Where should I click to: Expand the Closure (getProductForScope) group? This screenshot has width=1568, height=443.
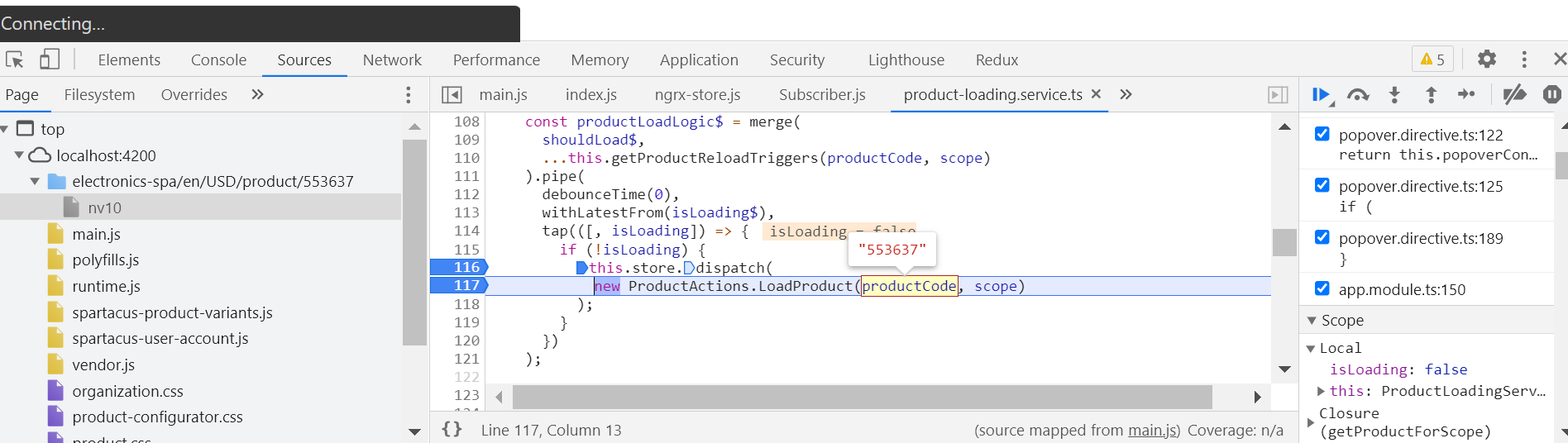(1310, 422)
